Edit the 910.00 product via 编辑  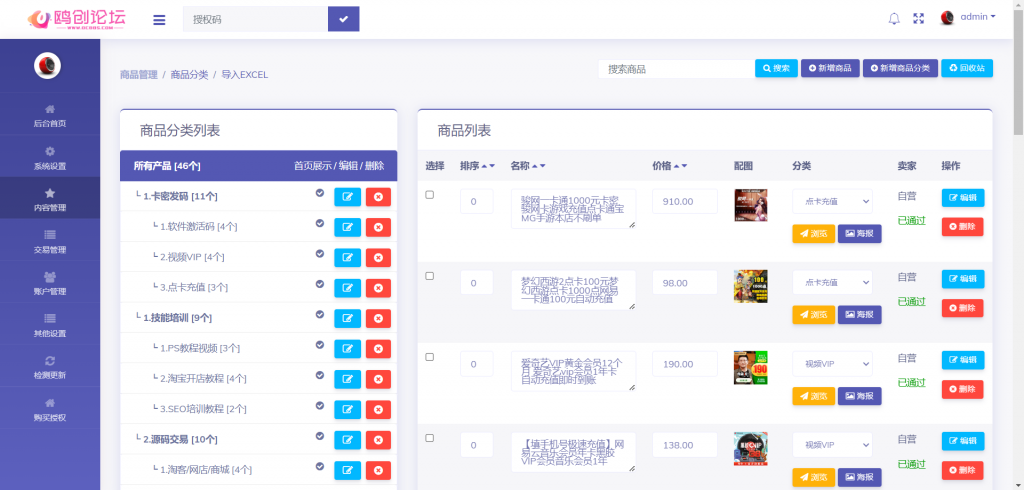(x=963, y=198)
